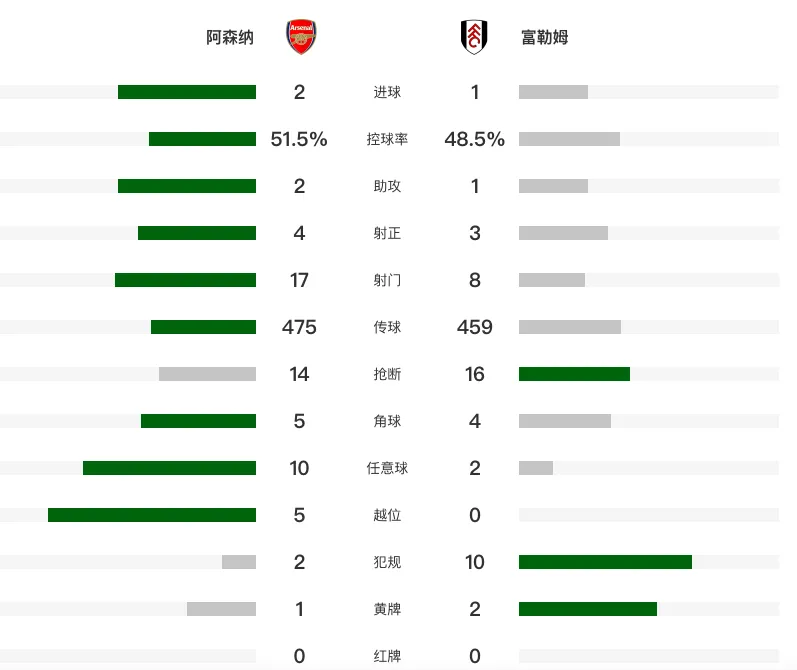
Task: Click Arsenal's green 越位 bar
Action: tap(152, 515)
